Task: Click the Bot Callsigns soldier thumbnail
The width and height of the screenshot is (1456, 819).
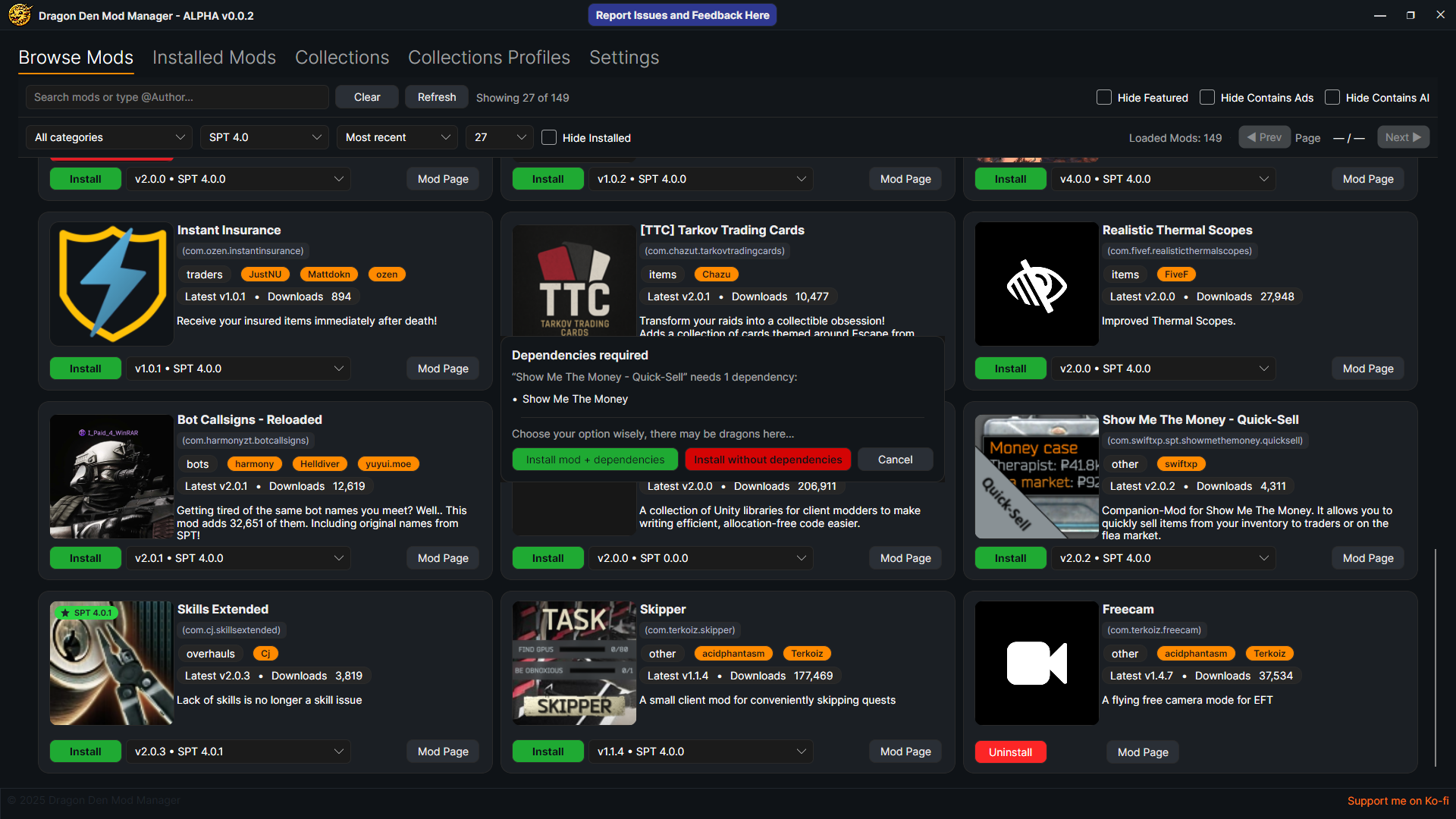Action: click(112, 476)
